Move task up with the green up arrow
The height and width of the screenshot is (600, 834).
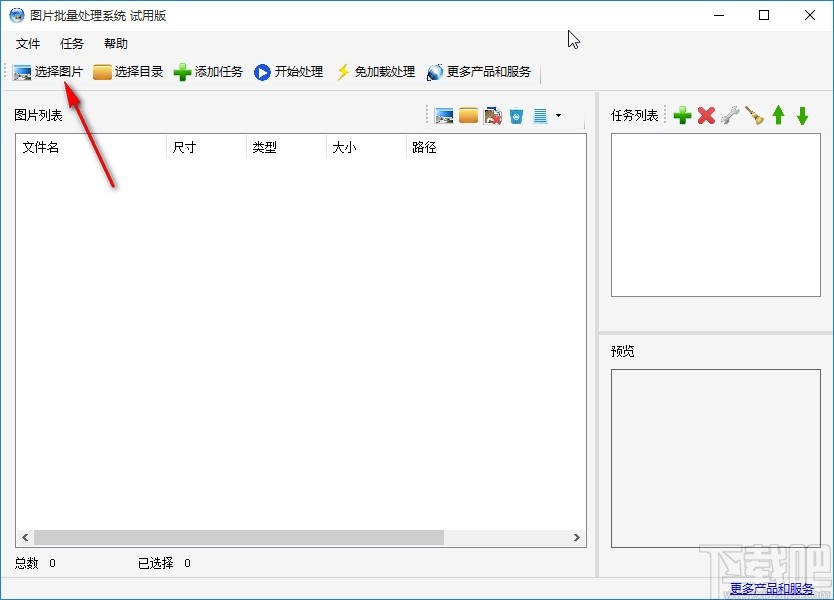778,114
